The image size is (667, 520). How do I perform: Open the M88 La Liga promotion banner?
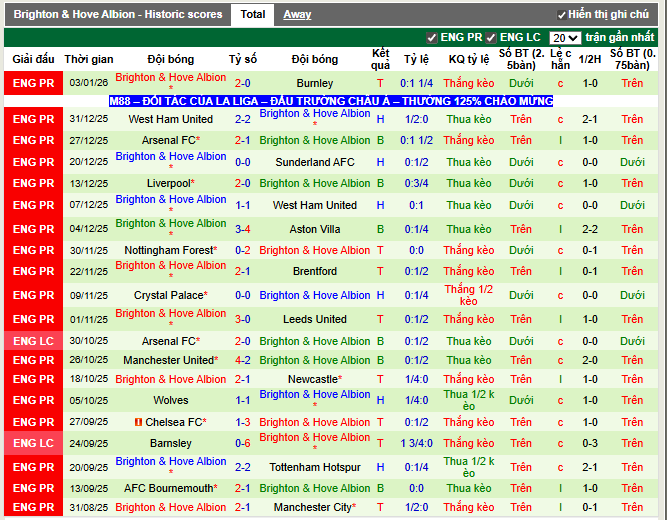331,101
